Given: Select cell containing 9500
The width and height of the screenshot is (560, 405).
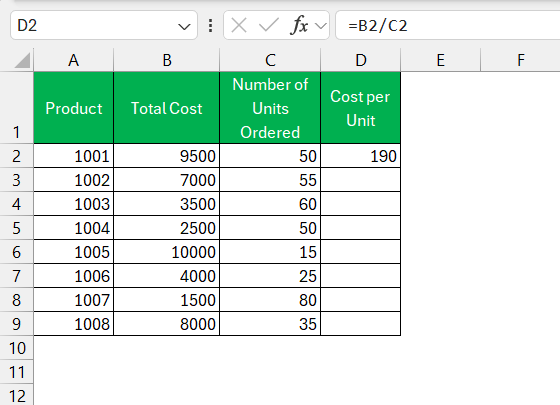Looking at the screenshot, I should click(166, 156).
